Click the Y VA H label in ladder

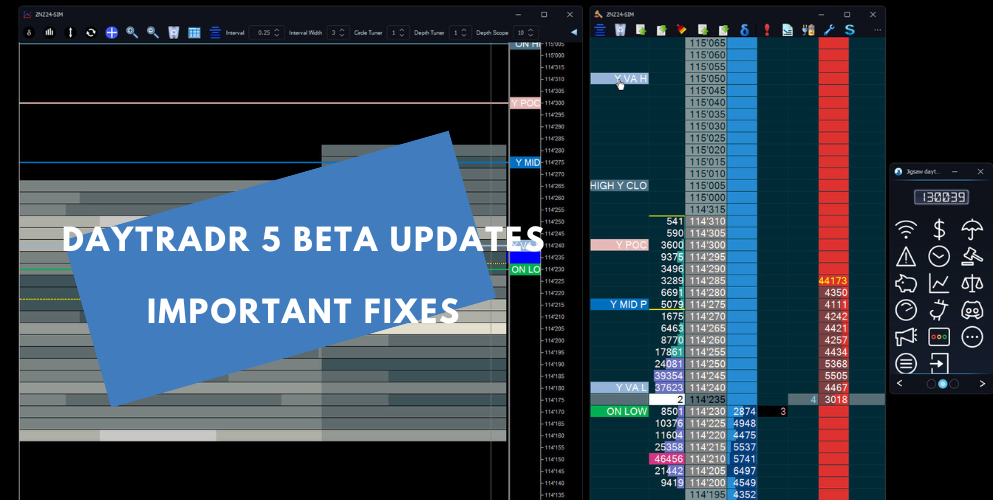tap(619, 78)
